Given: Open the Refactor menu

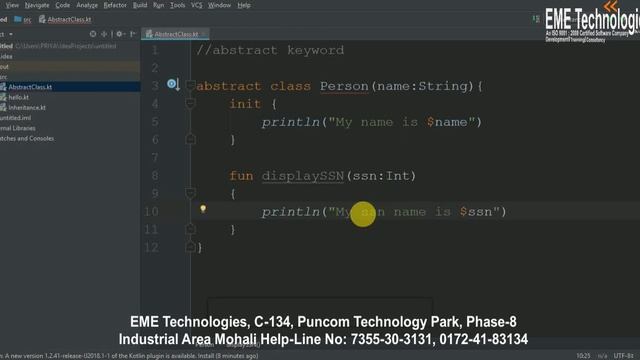Looking at the screenshot, I should (x=115, y=5).
